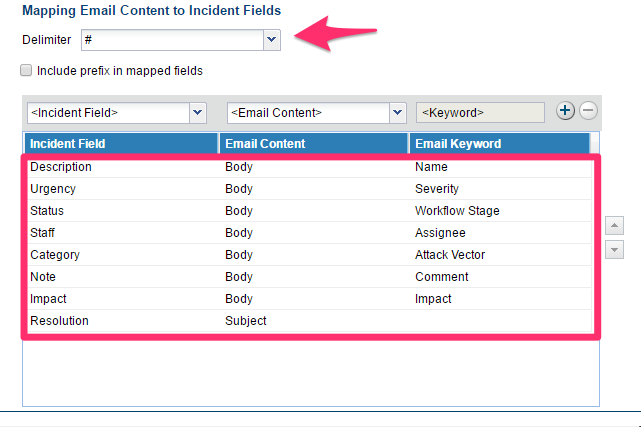Image resolution: width=641 pixels, height=427 pixels.
Task: Sort by Incident Field column header
Action: [120, 144]
